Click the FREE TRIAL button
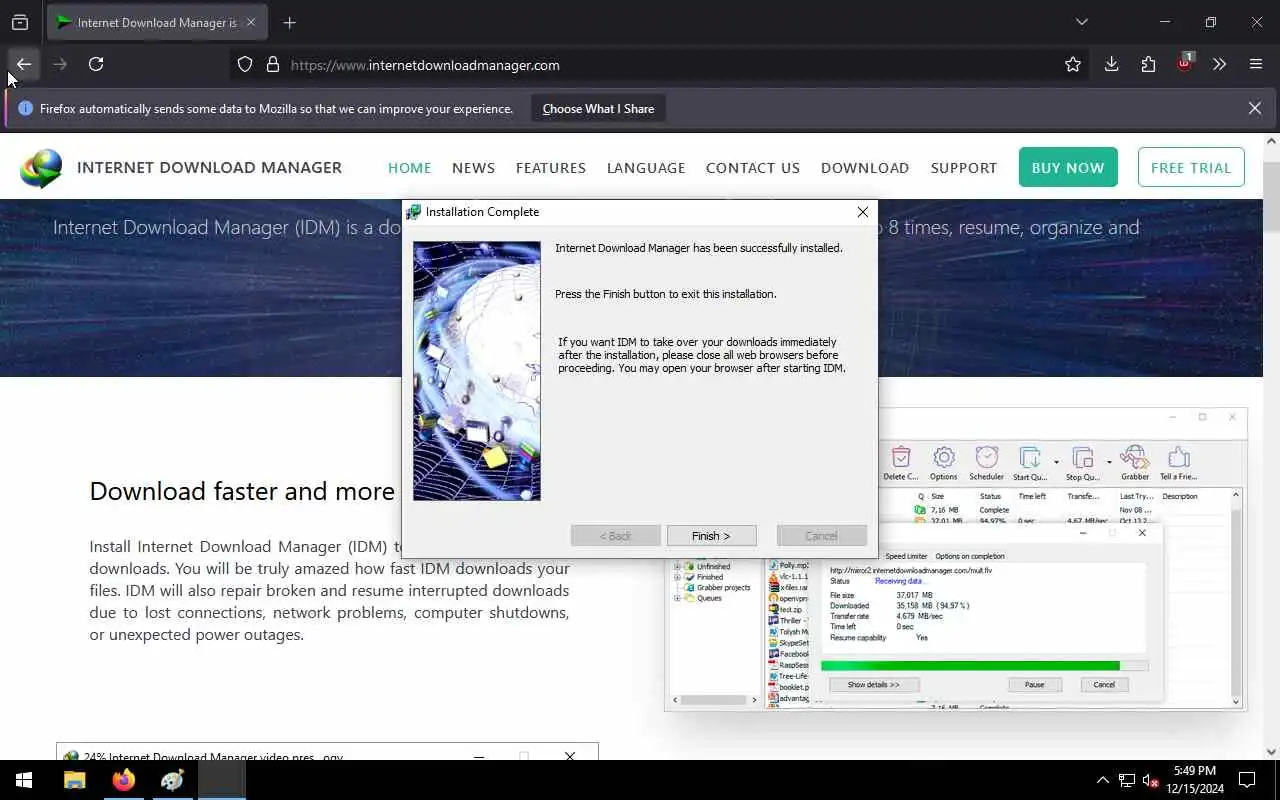Image resolution: width=1280 pixels, height=800 pixels. pyautogui.click(x=1191, y=168)
